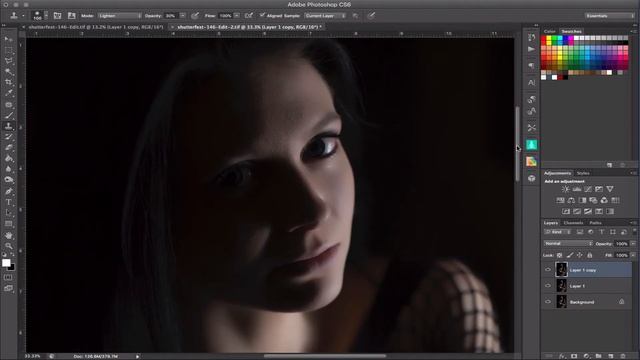
Task: Select the Rectangular Marquee tool
Action: (x=8, y=50)
